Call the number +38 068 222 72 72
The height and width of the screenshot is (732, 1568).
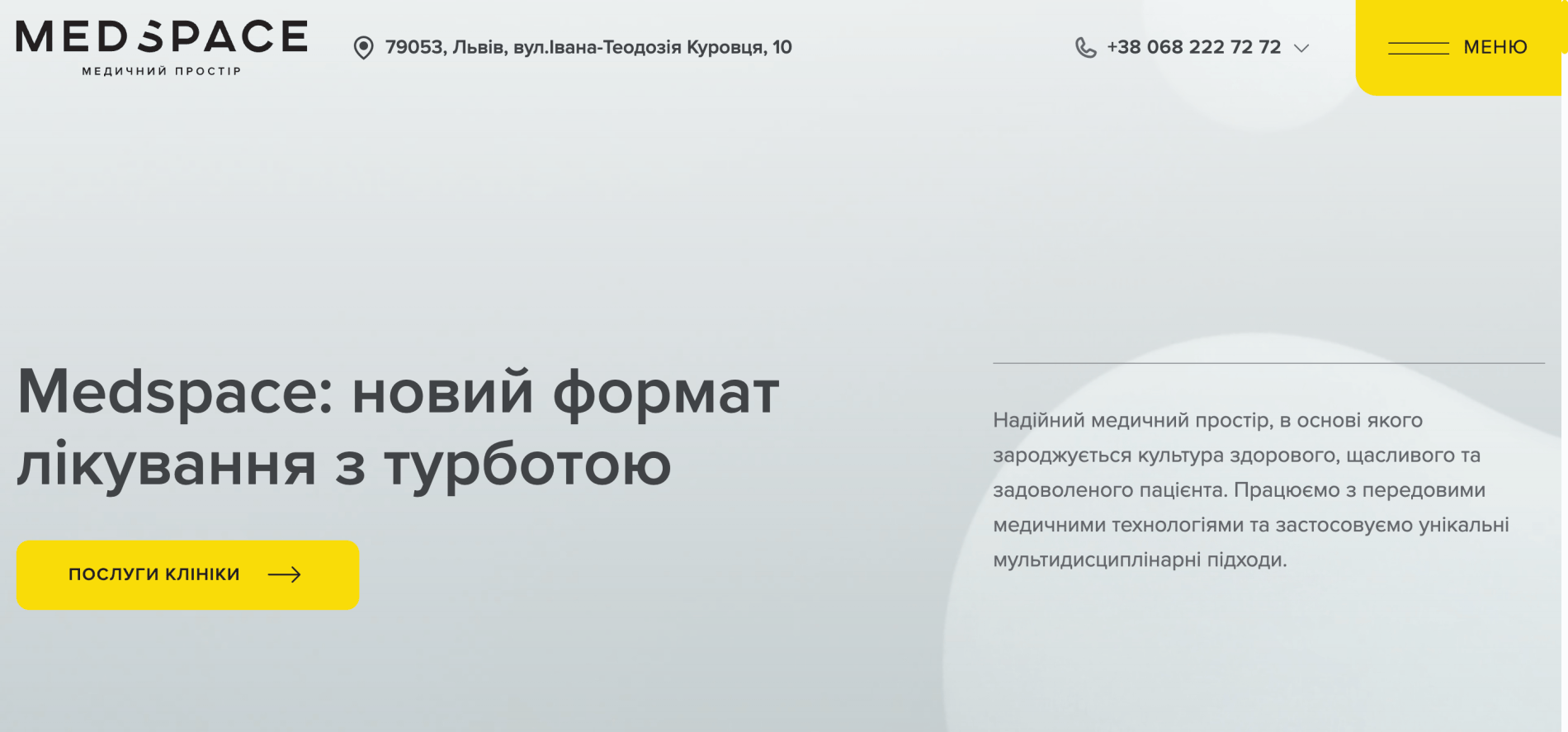click(1193, 47)
